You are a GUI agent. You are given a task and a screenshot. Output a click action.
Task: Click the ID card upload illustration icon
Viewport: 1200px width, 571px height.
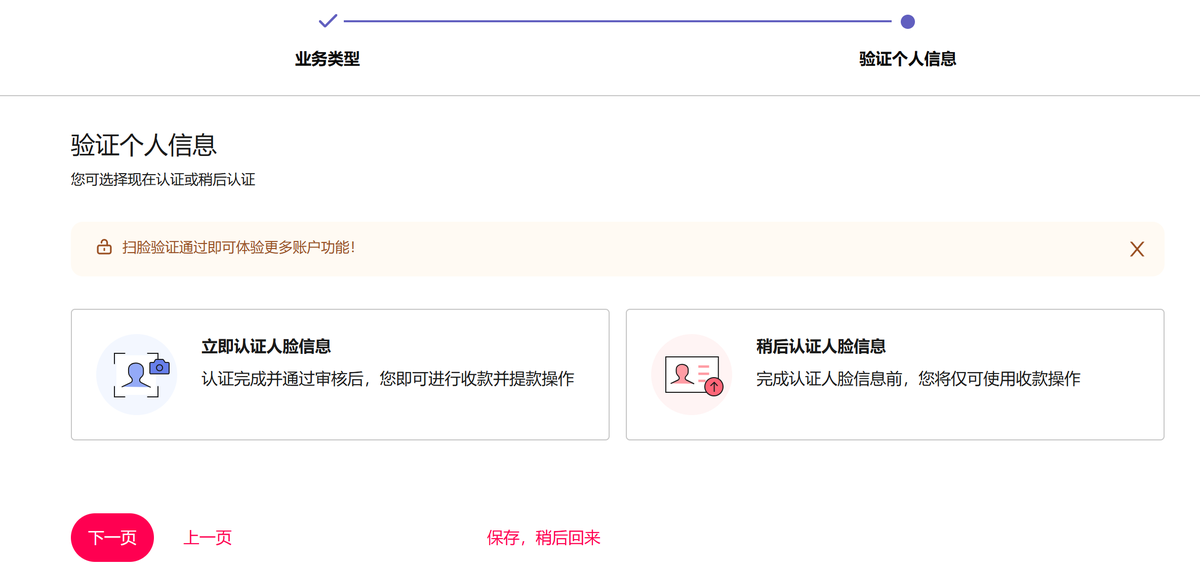[x=692, y=375]
